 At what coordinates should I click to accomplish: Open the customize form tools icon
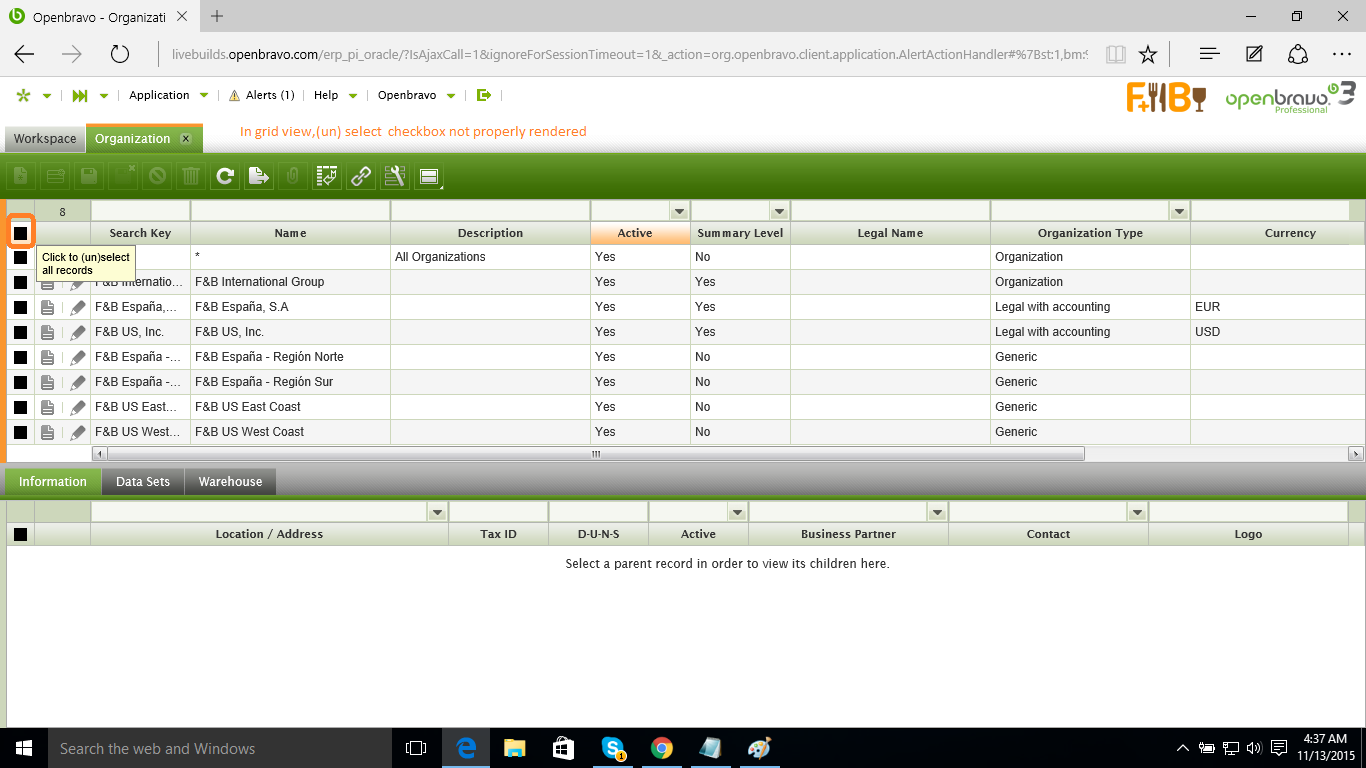click(x=395, y=177)
